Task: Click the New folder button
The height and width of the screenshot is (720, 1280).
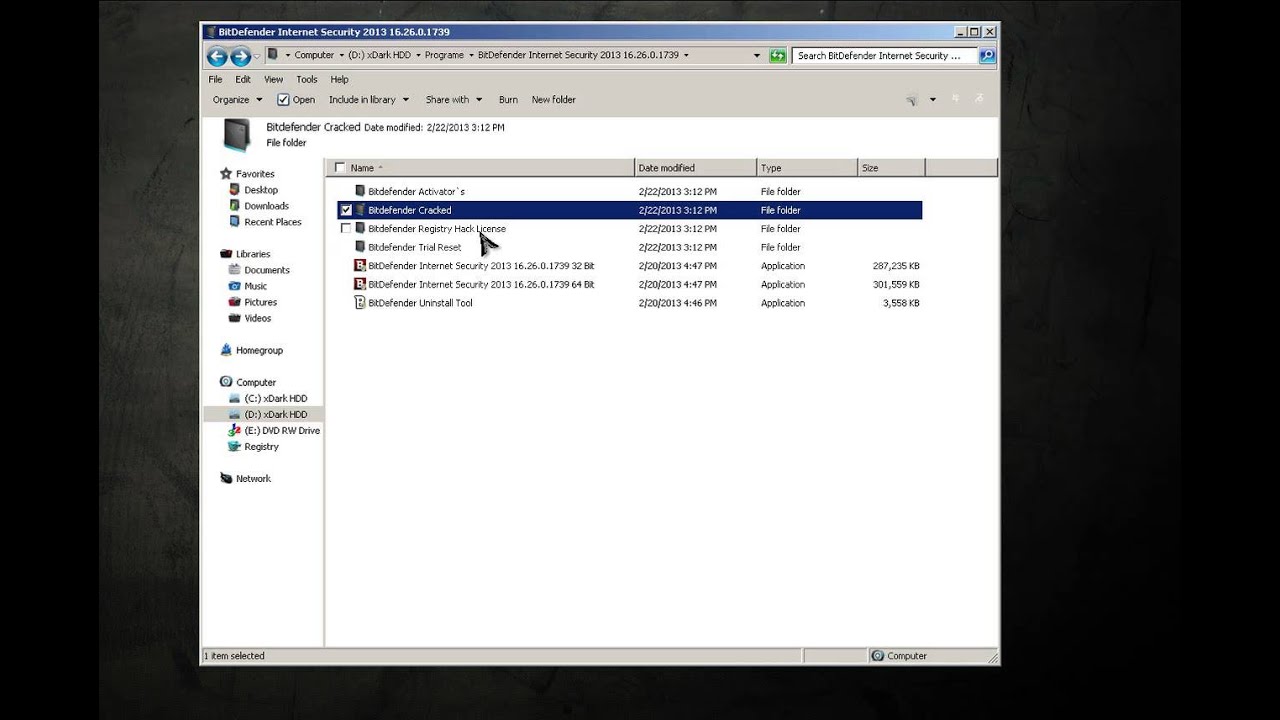Action: tap(554, 100)
